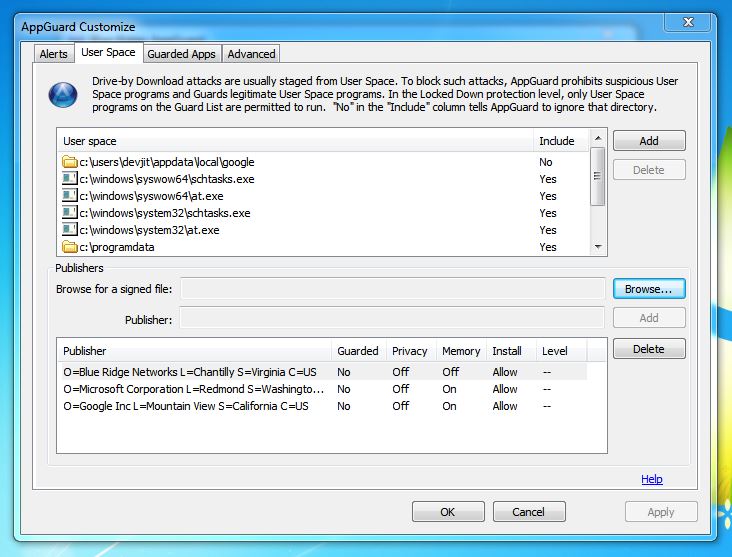
Task: Sort by Publisher column header
Action: coord(195,351)
